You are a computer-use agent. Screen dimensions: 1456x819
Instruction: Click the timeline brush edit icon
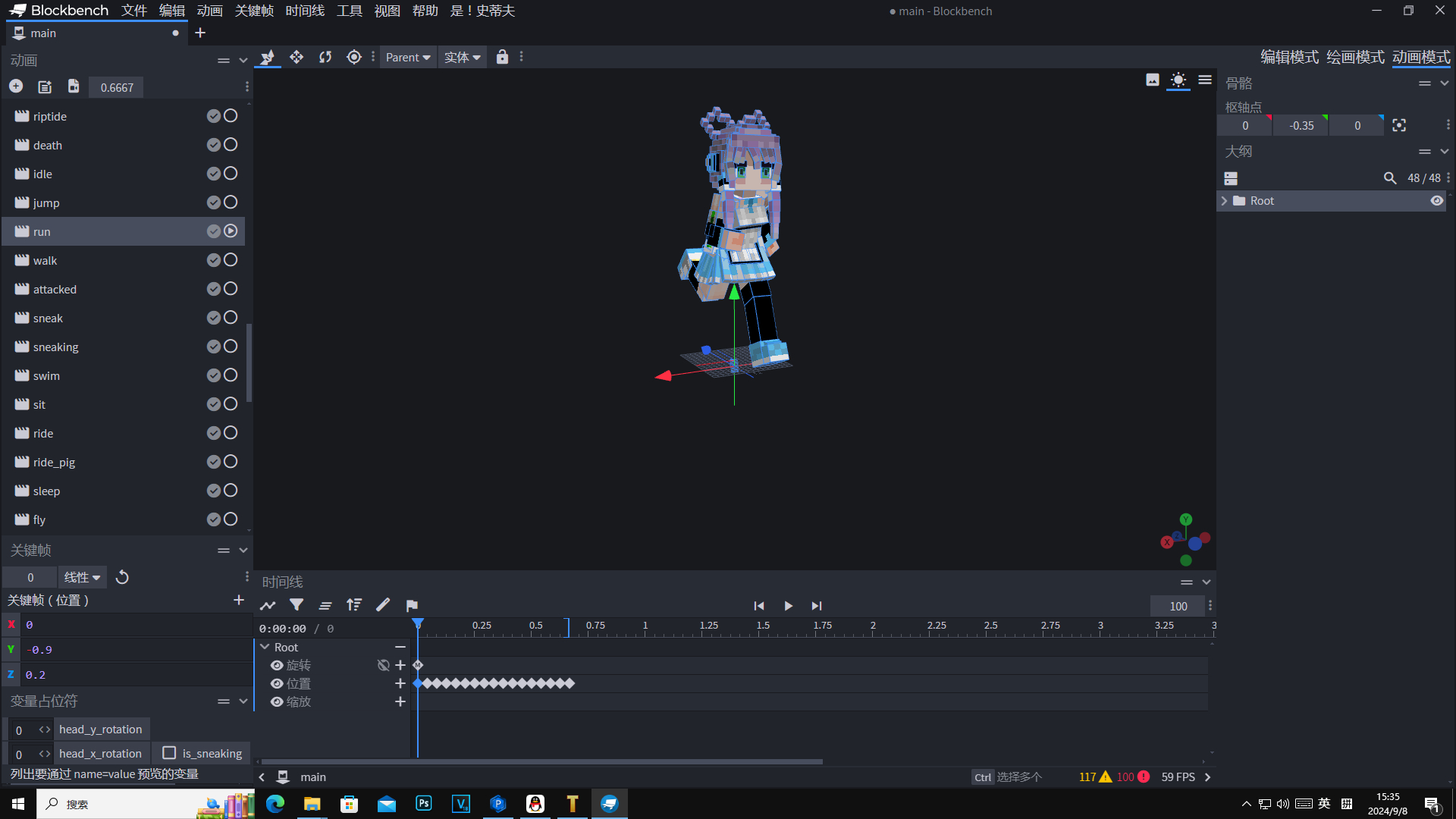(x=383, y=605)
